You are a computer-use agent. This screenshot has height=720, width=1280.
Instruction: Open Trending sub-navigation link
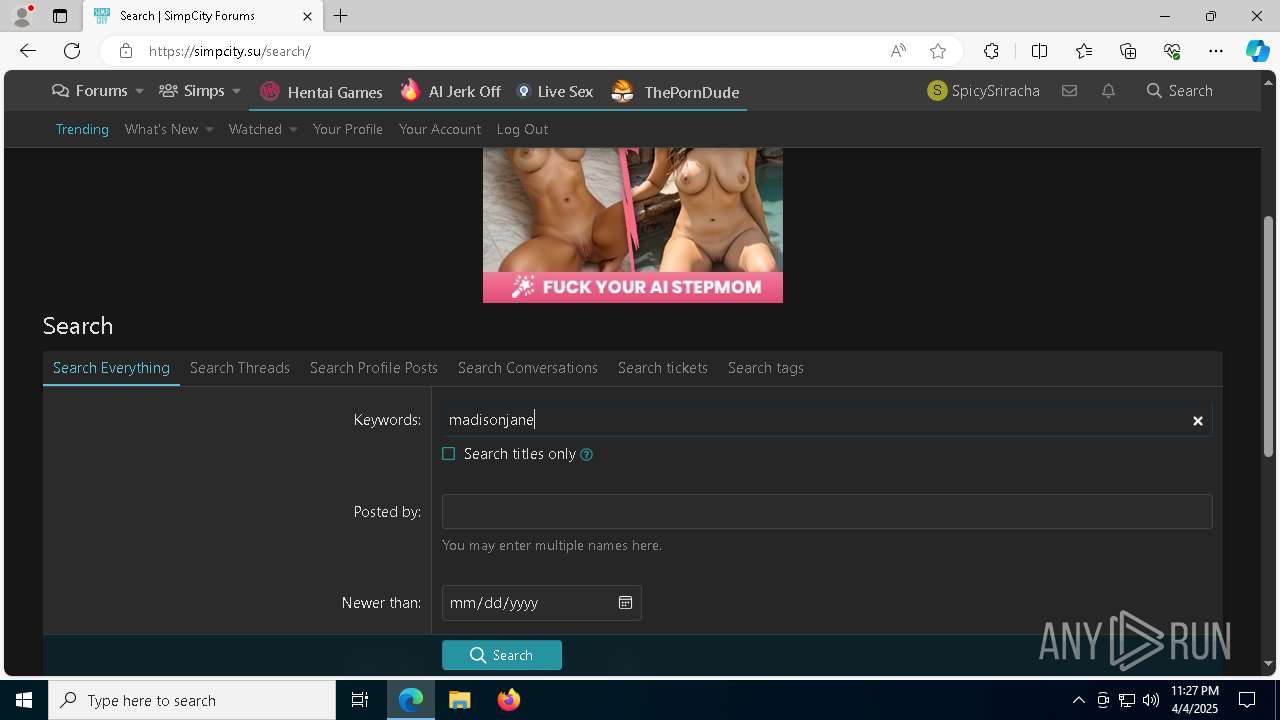[82, 129]
